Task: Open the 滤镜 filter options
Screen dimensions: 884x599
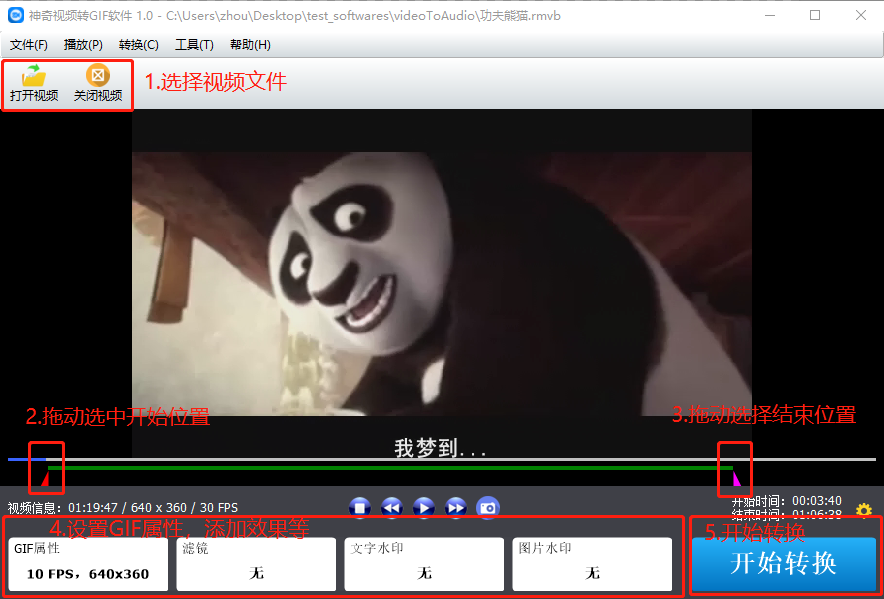Action: click(x=256, y=564)
